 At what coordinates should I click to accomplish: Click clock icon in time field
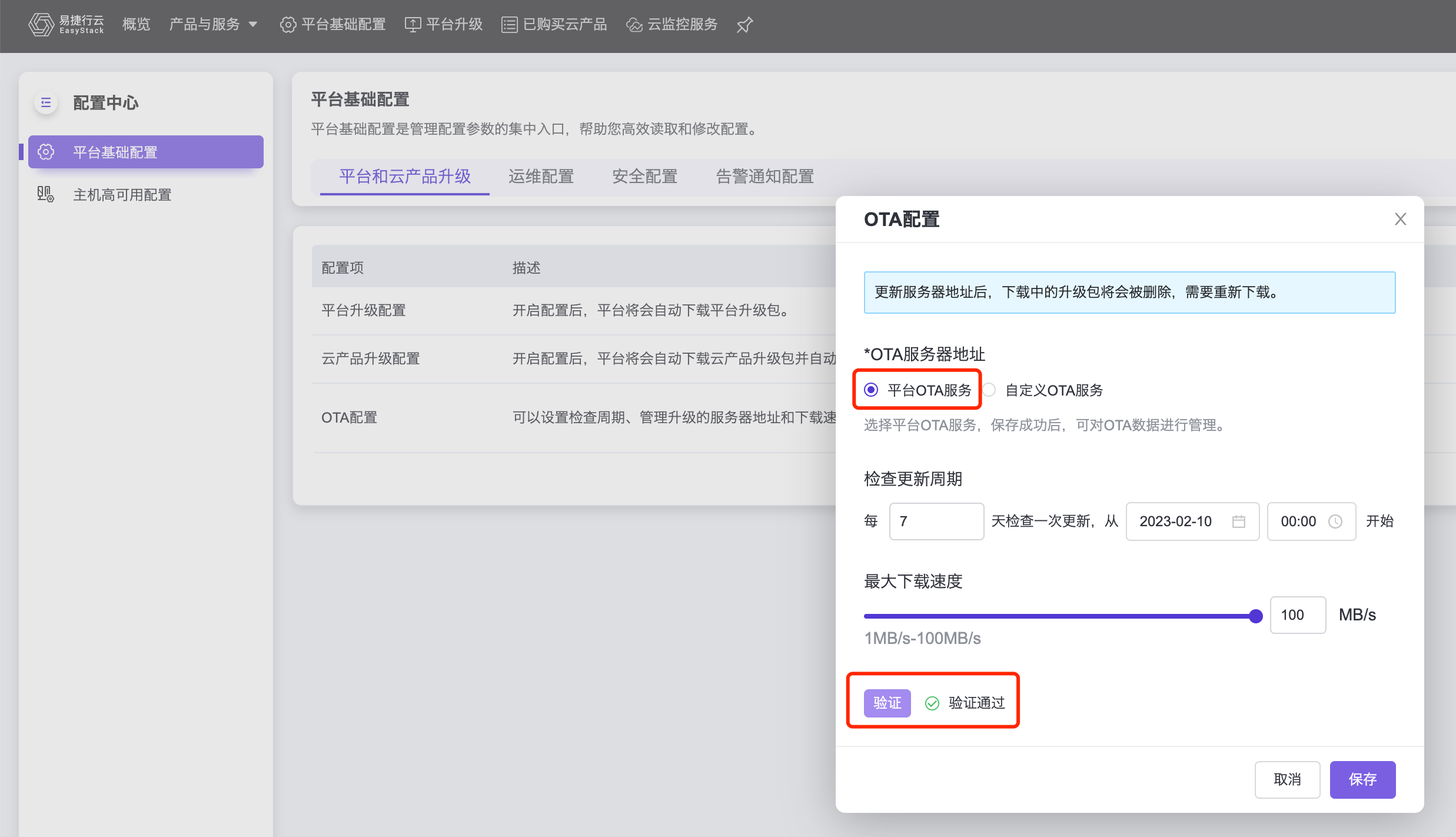click(x=1335, y=522)
